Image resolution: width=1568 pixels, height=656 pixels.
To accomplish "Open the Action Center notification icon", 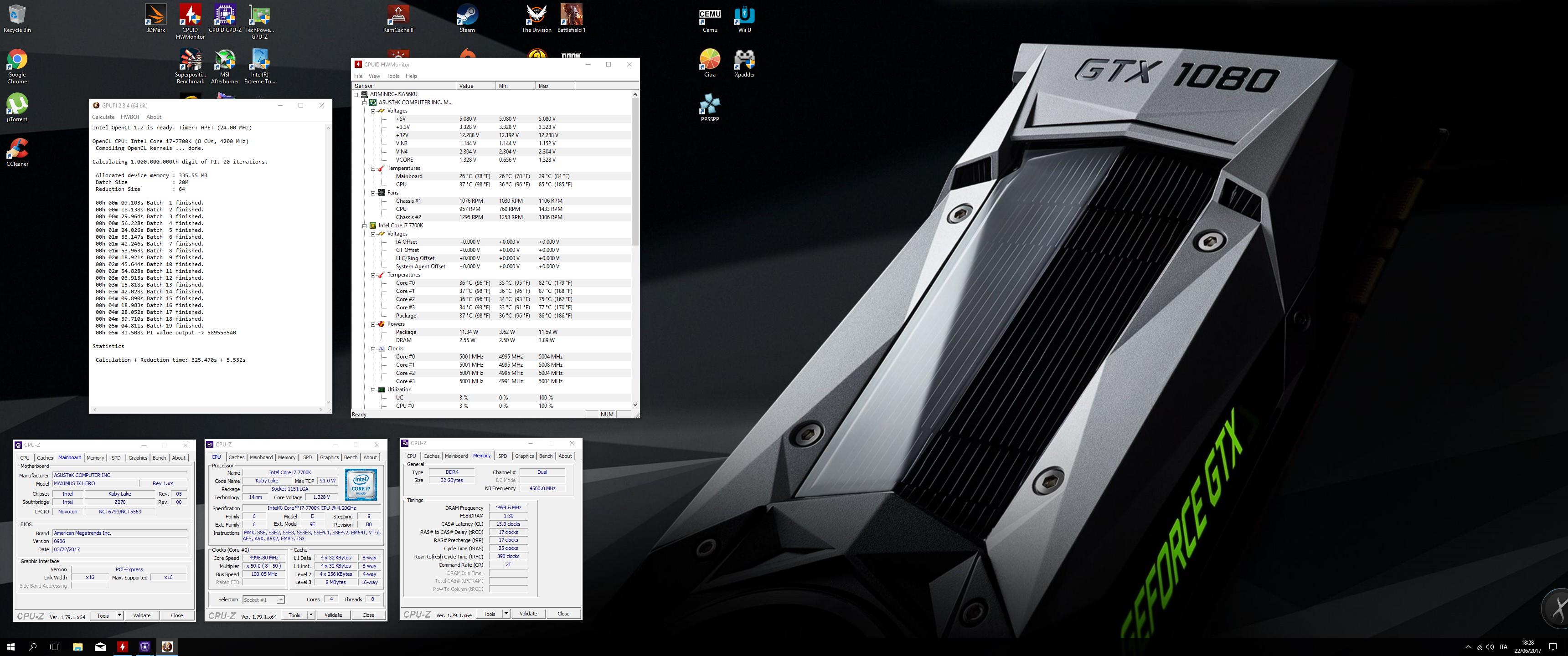I will [1553, 647].
